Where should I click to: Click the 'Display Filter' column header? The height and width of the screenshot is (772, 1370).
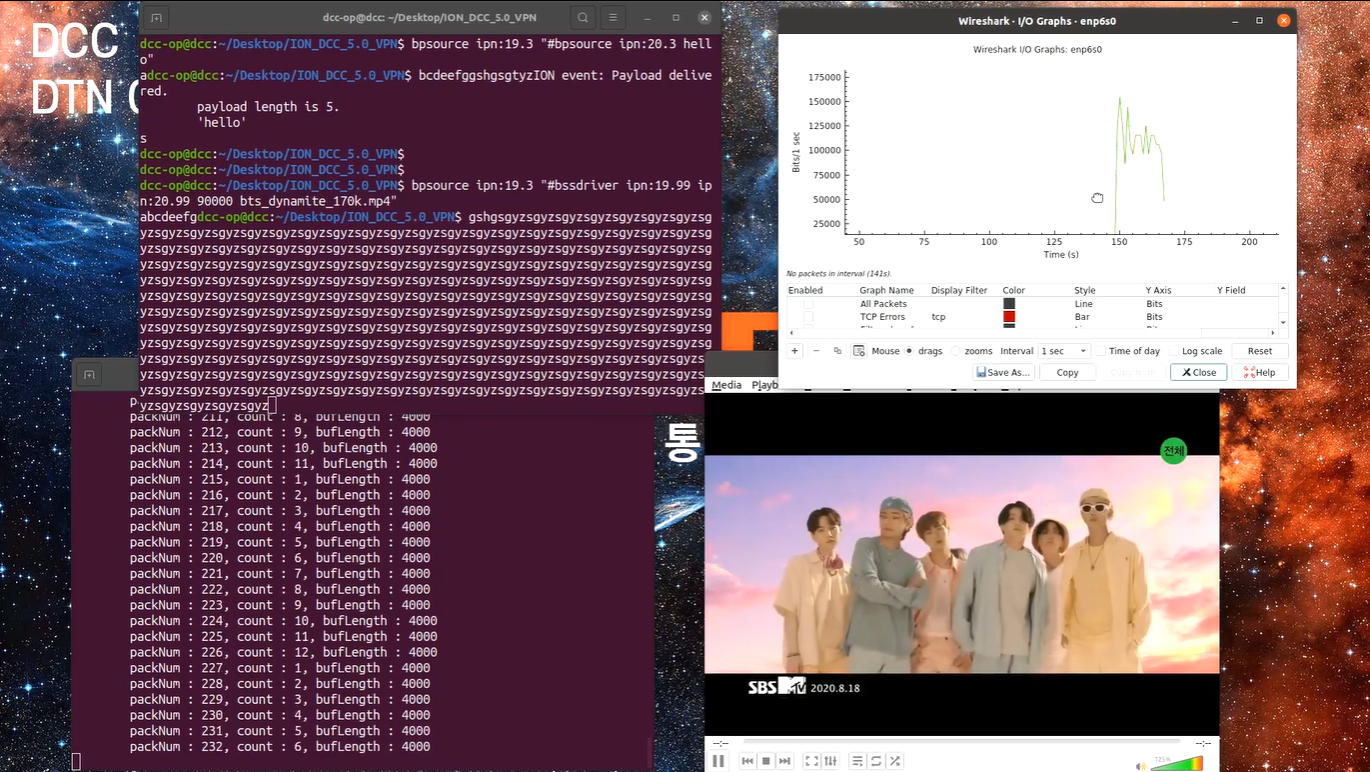click(x=959, y=290)
